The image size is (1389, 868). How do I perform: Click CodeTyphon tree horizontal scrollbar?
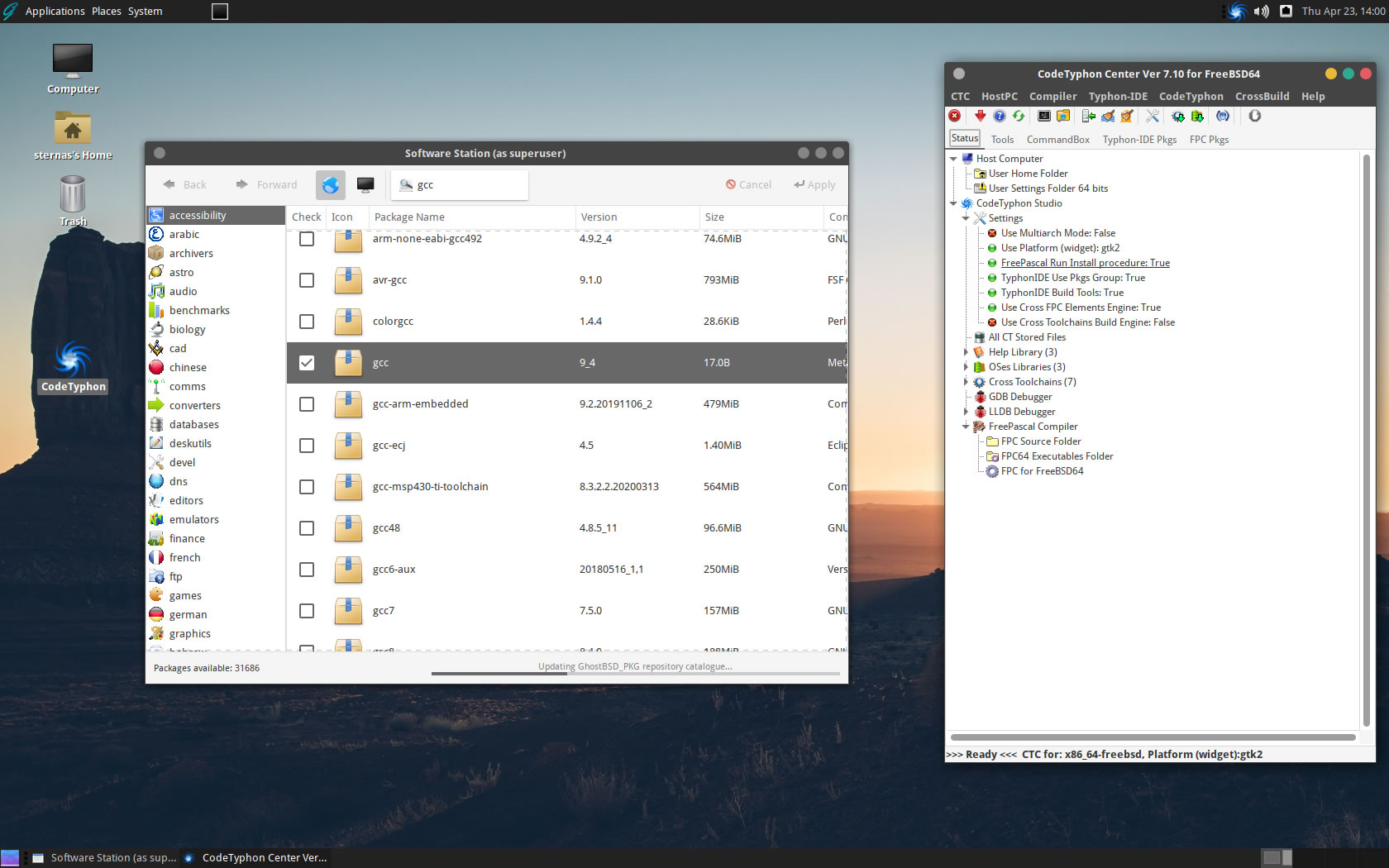[1153, 737]
